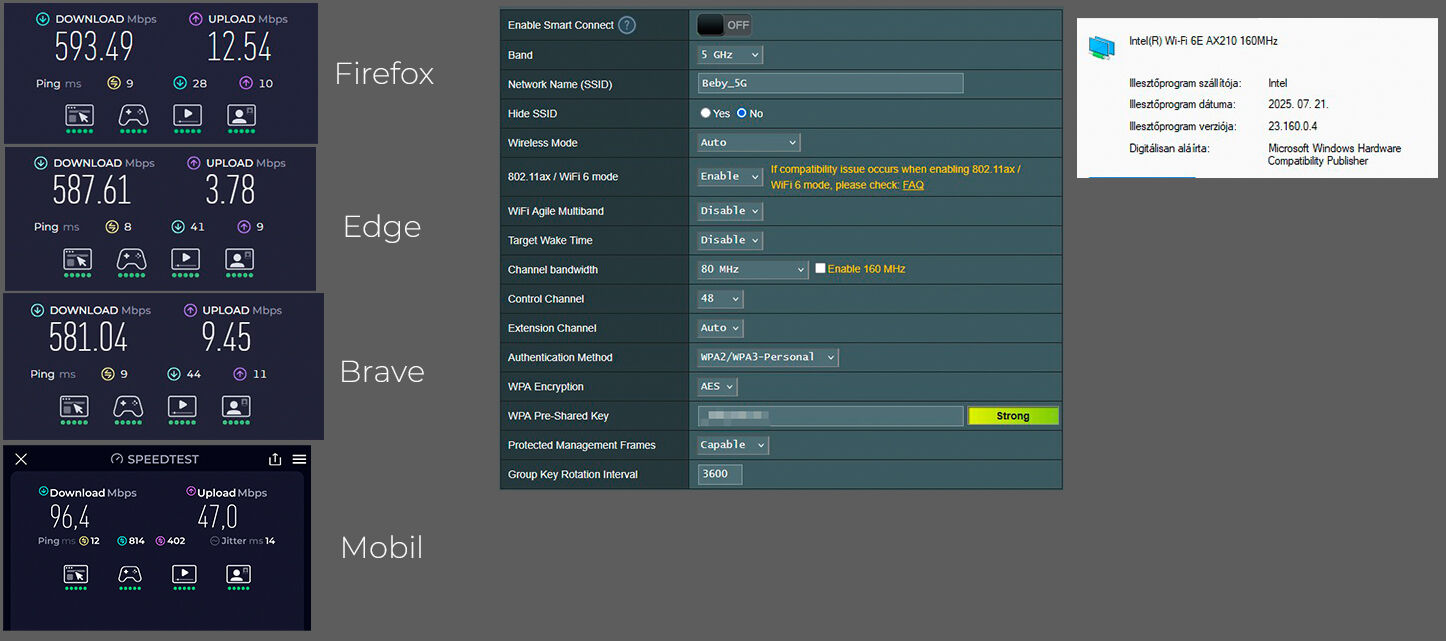
Task: Click download arrow icon in Edge result
Action: tap(41, 163)
